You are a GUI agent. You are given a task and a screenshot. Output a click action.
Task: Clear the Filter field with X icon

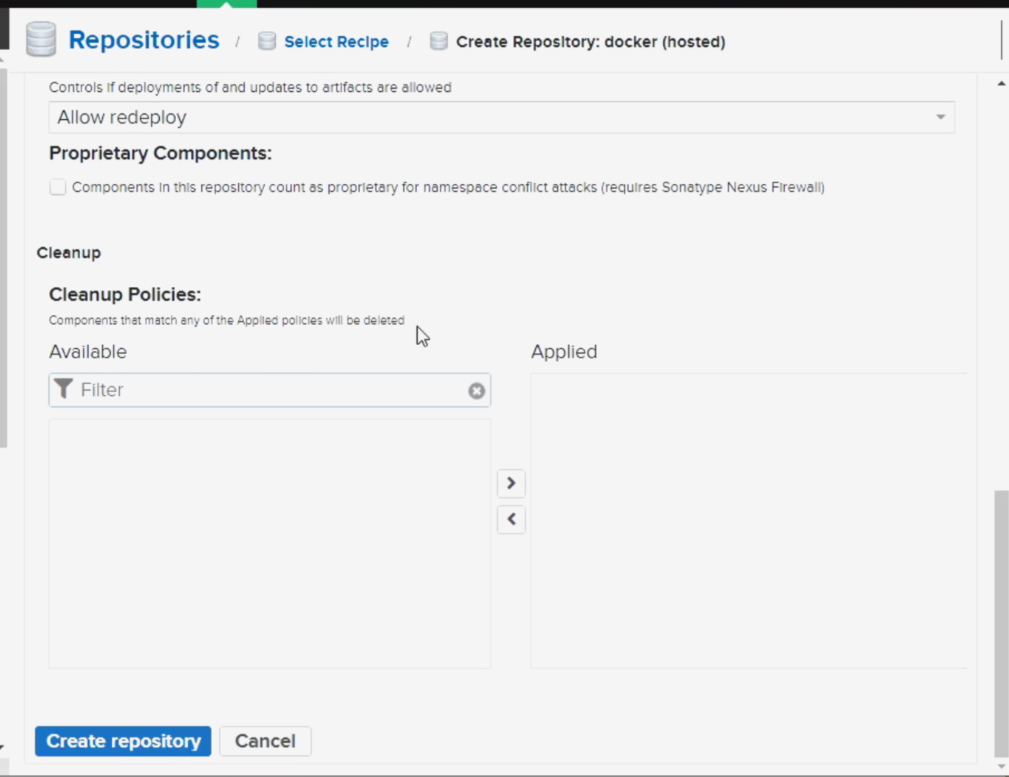coord(476,391)
